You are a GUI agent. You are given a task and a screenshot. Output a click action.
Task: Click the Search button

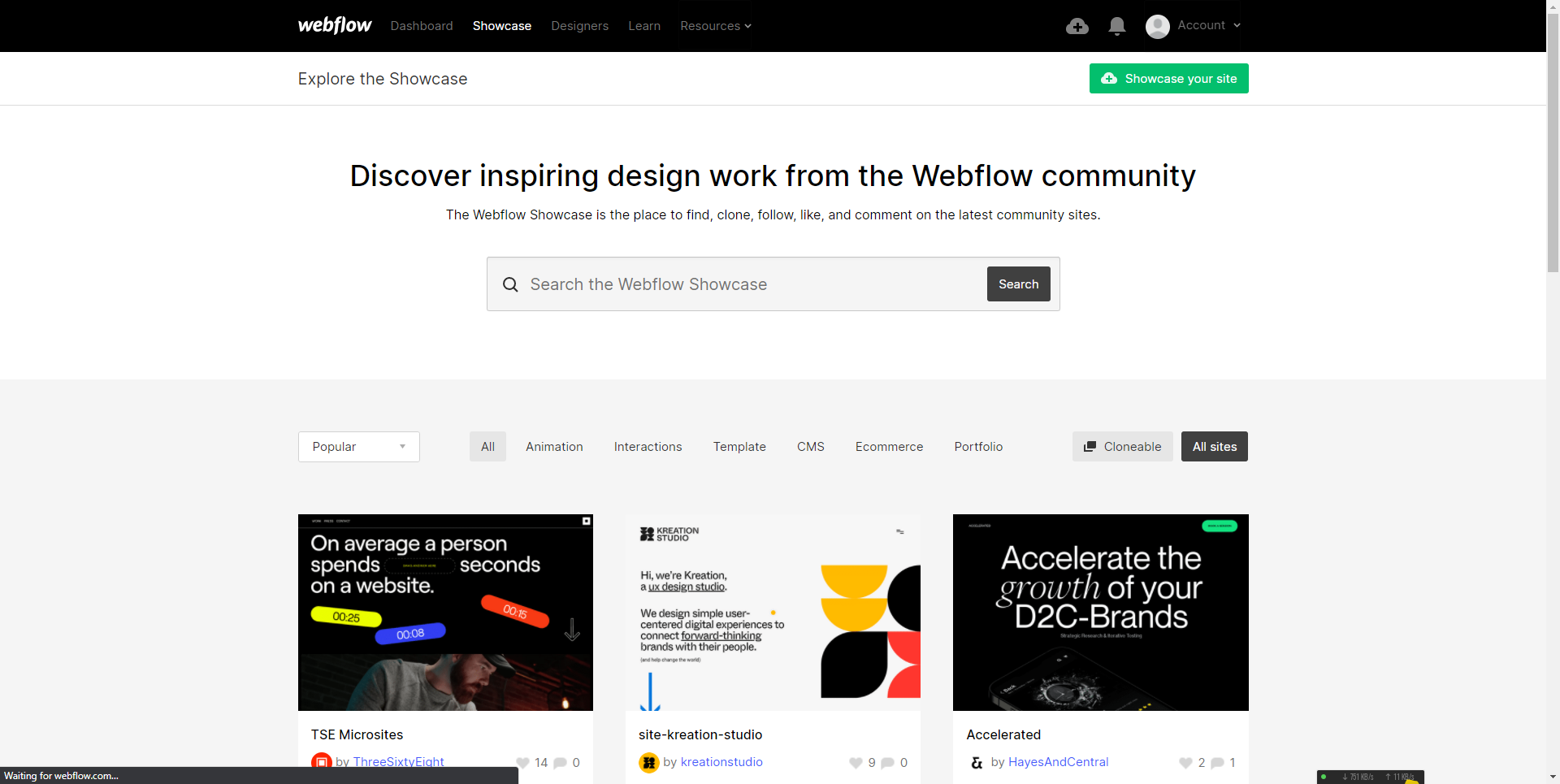[1018, 284]
